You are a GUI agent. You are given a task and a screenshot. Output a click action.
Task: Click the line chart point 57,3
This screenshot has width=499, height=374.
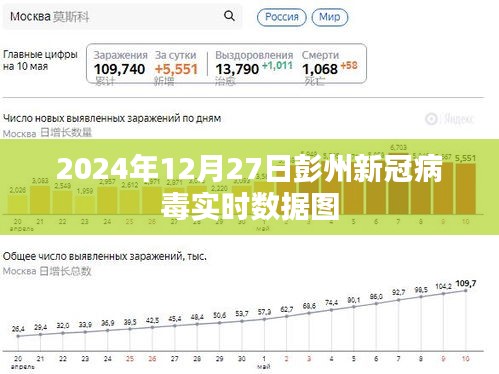[264, 319]
